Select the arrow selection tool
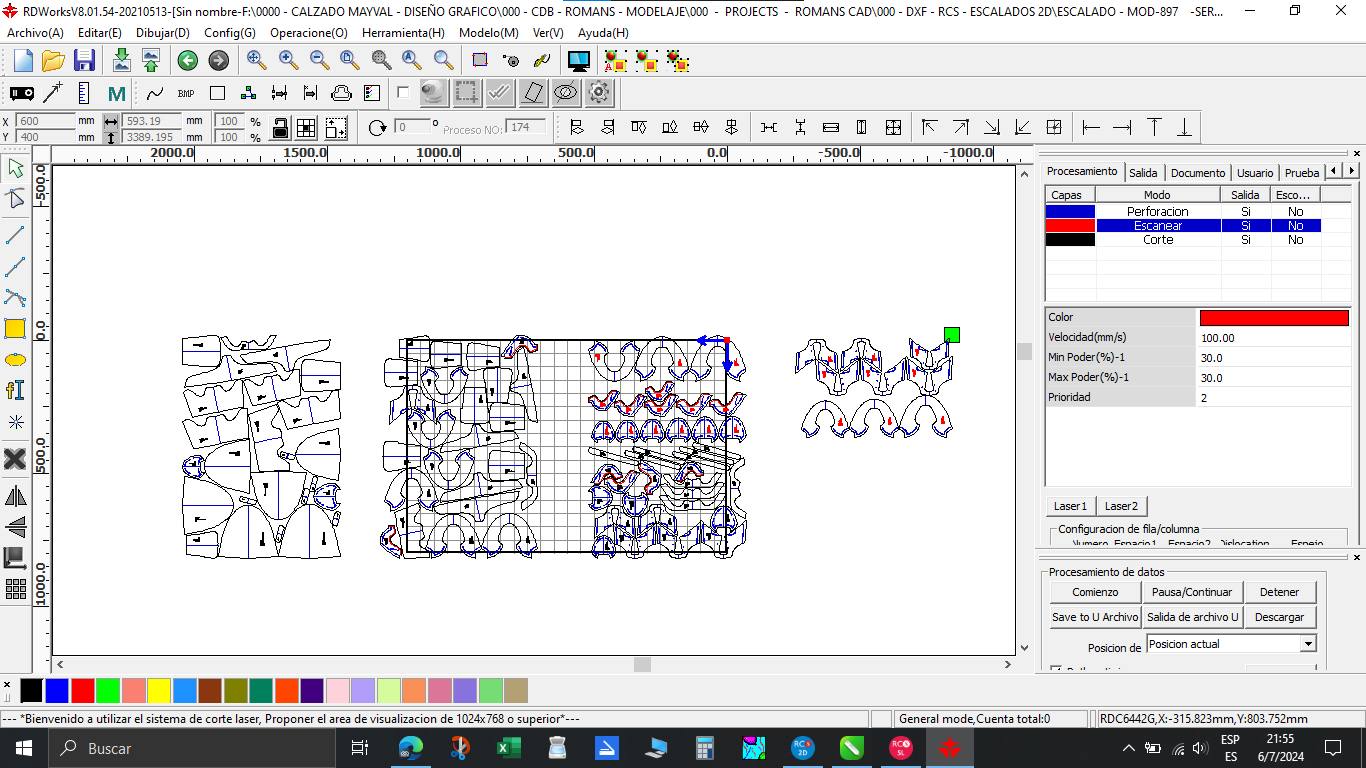Screen dimensions: 1366x768 (x=15, y=168)
